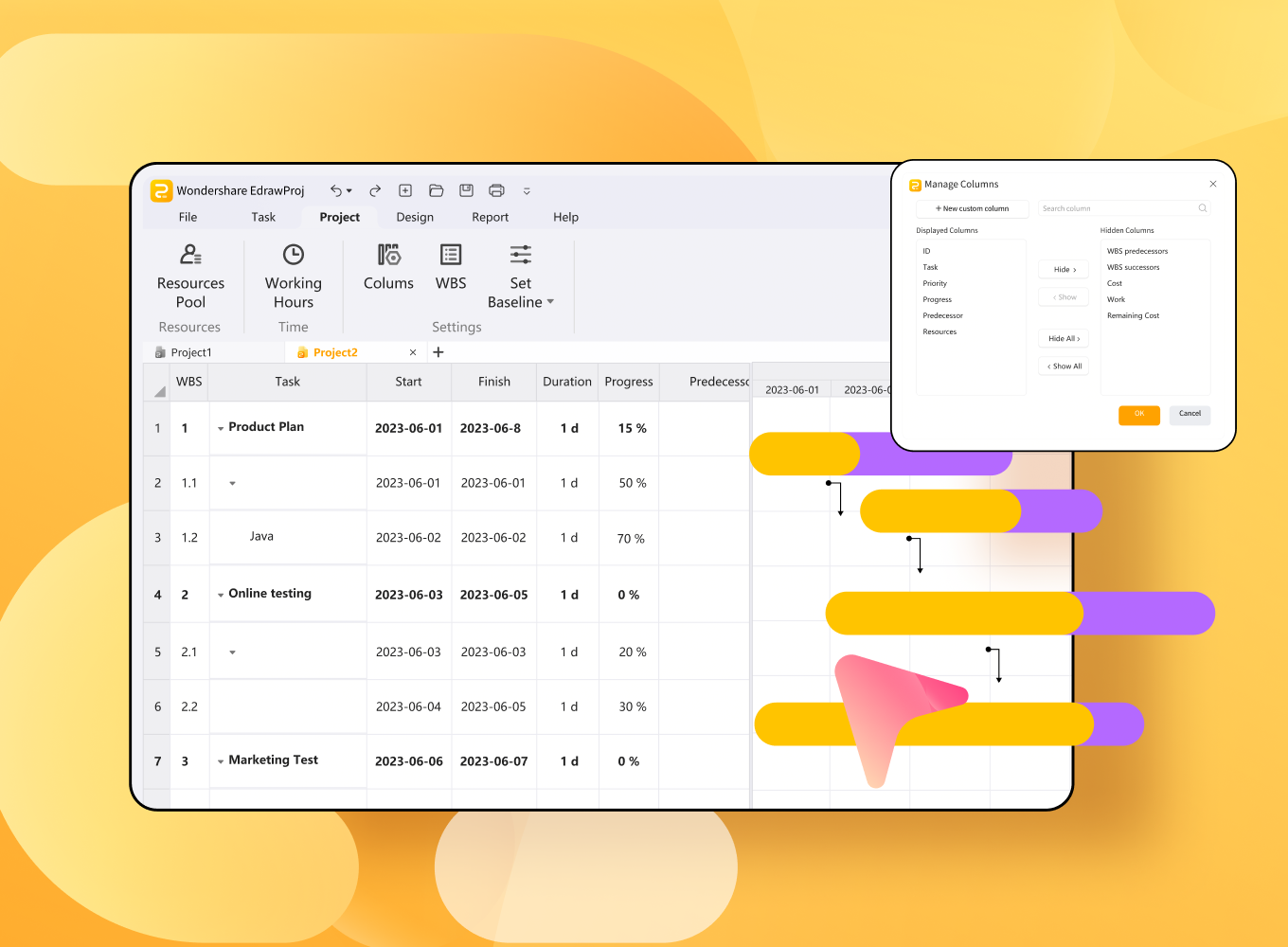Confirm Manage Columns with the OK button
The width and height of the screenshot is (1288, 947).
click(1139, 414)
